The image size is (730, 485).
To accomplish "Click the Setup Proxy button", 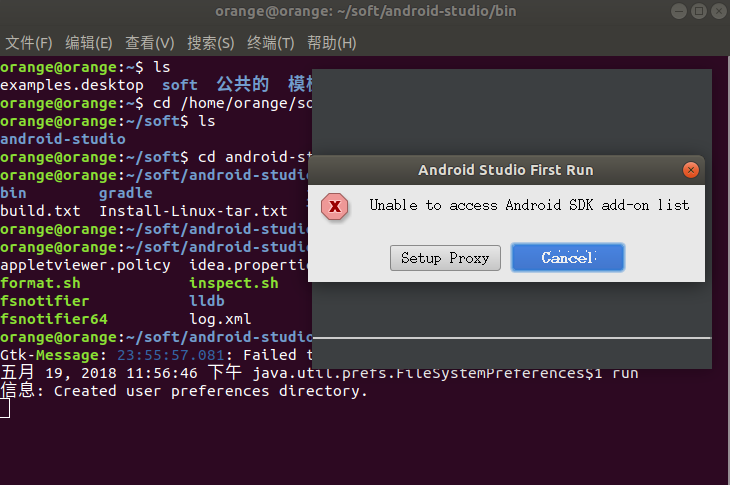I will [445, 258].
